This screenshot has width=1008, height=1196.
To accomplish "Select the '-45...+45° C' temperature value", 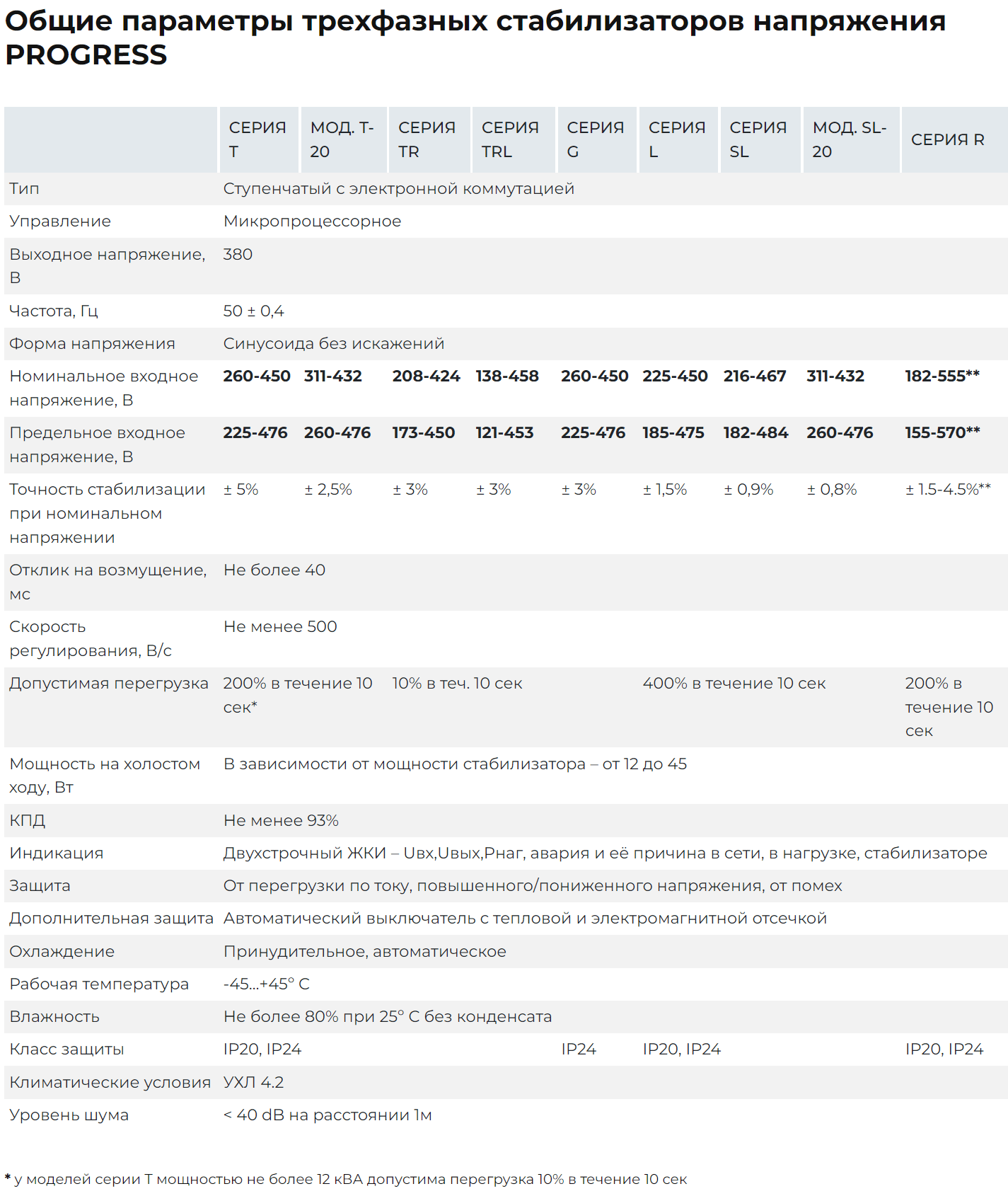I will coord(267,984).
